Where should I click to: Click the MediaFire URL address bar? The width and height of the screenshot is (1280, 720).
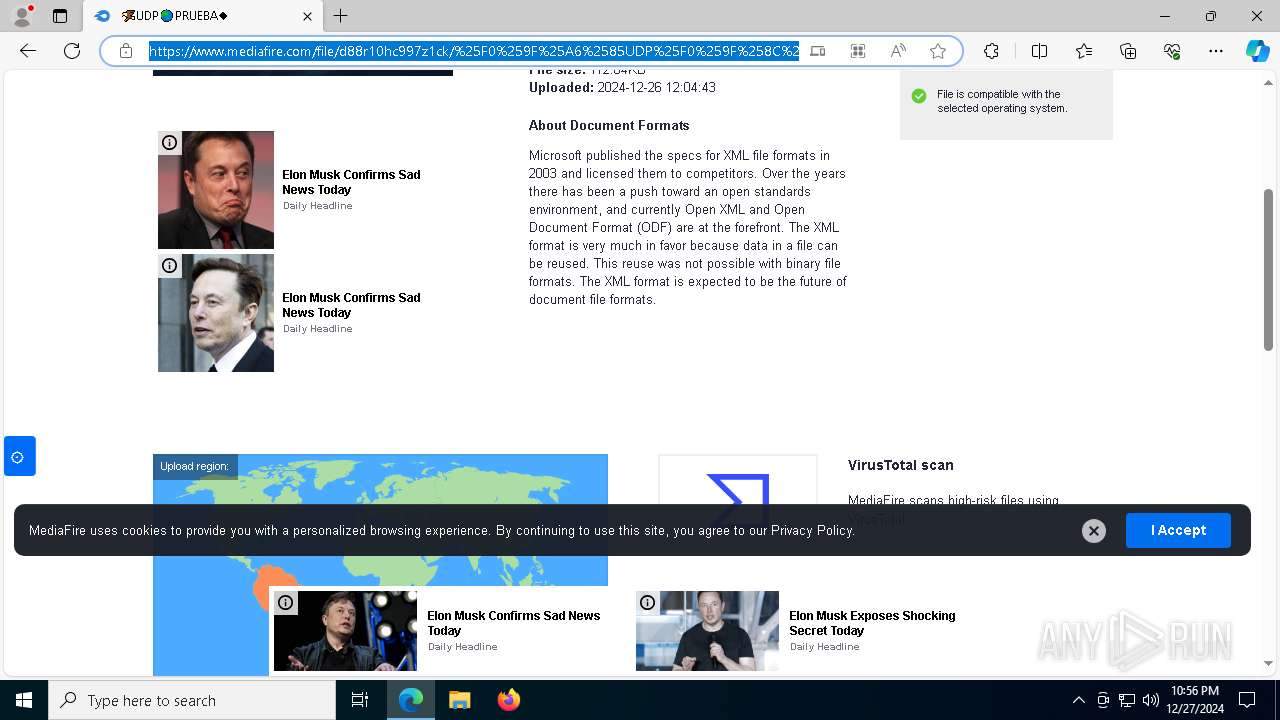(474, 51)
